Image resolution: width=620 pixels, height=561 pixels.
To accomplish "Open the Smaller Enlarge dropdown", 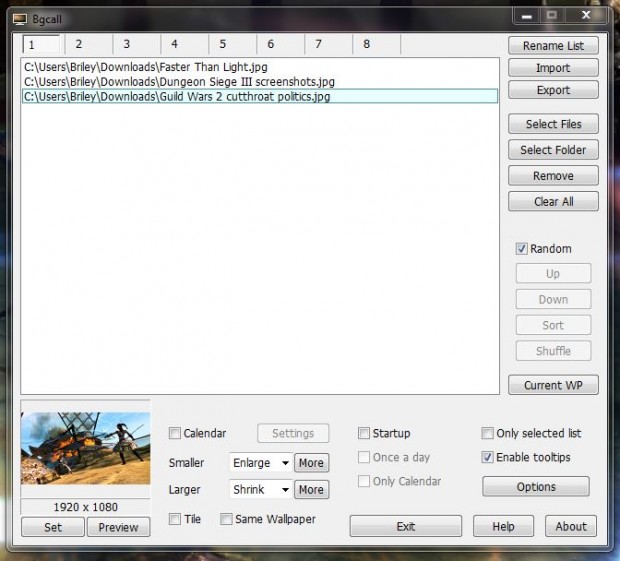I will [x=261, y=463].
